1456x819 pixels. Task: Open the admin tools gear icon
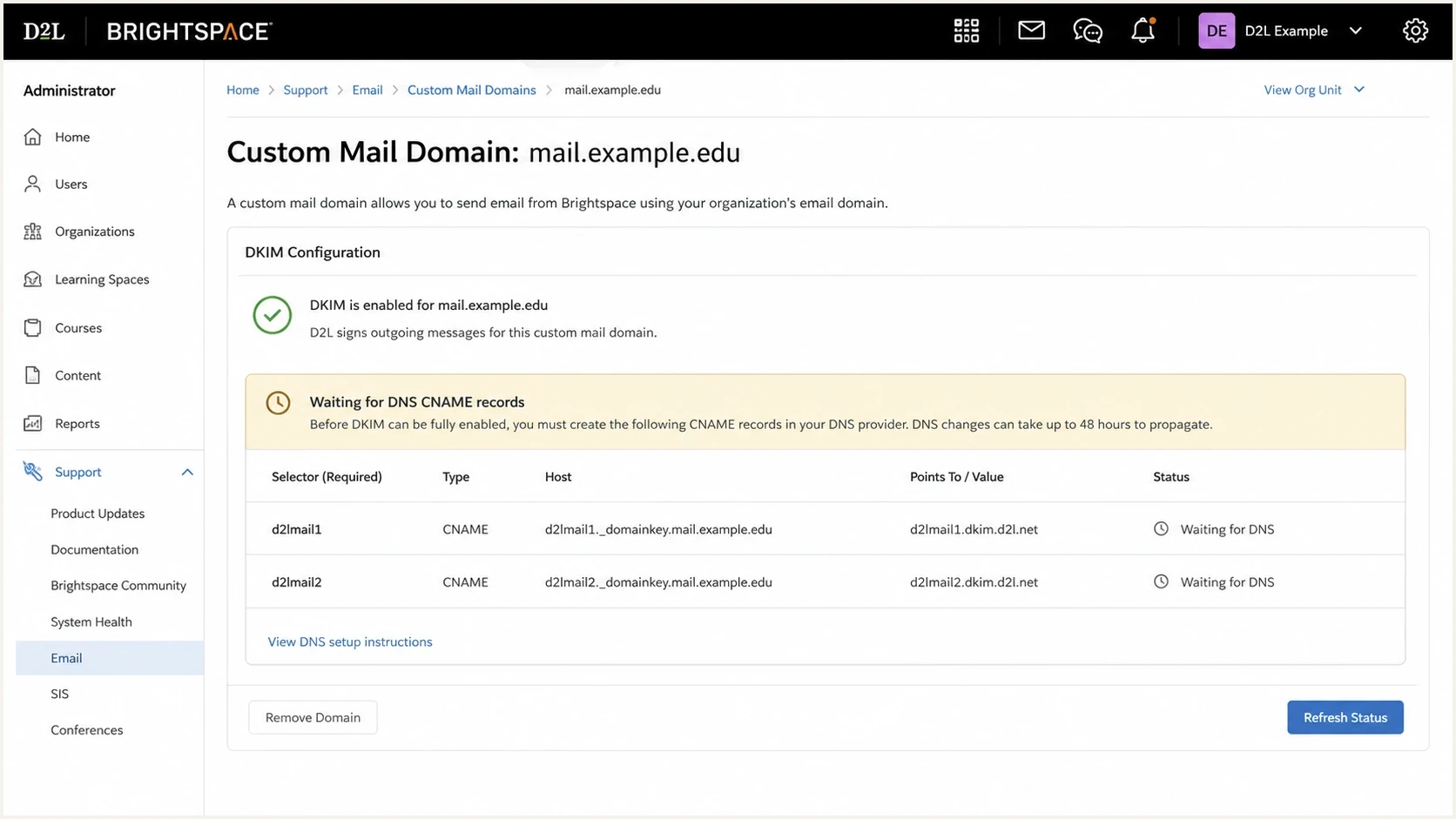1415,30
